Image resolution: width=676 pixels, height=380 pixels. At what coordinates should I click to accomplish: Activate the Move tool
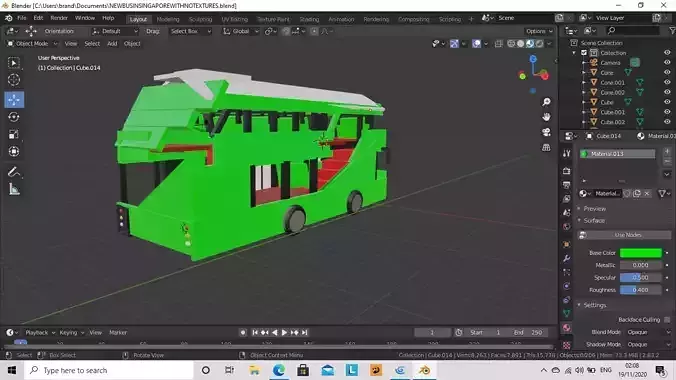click(x=14, y=100)
